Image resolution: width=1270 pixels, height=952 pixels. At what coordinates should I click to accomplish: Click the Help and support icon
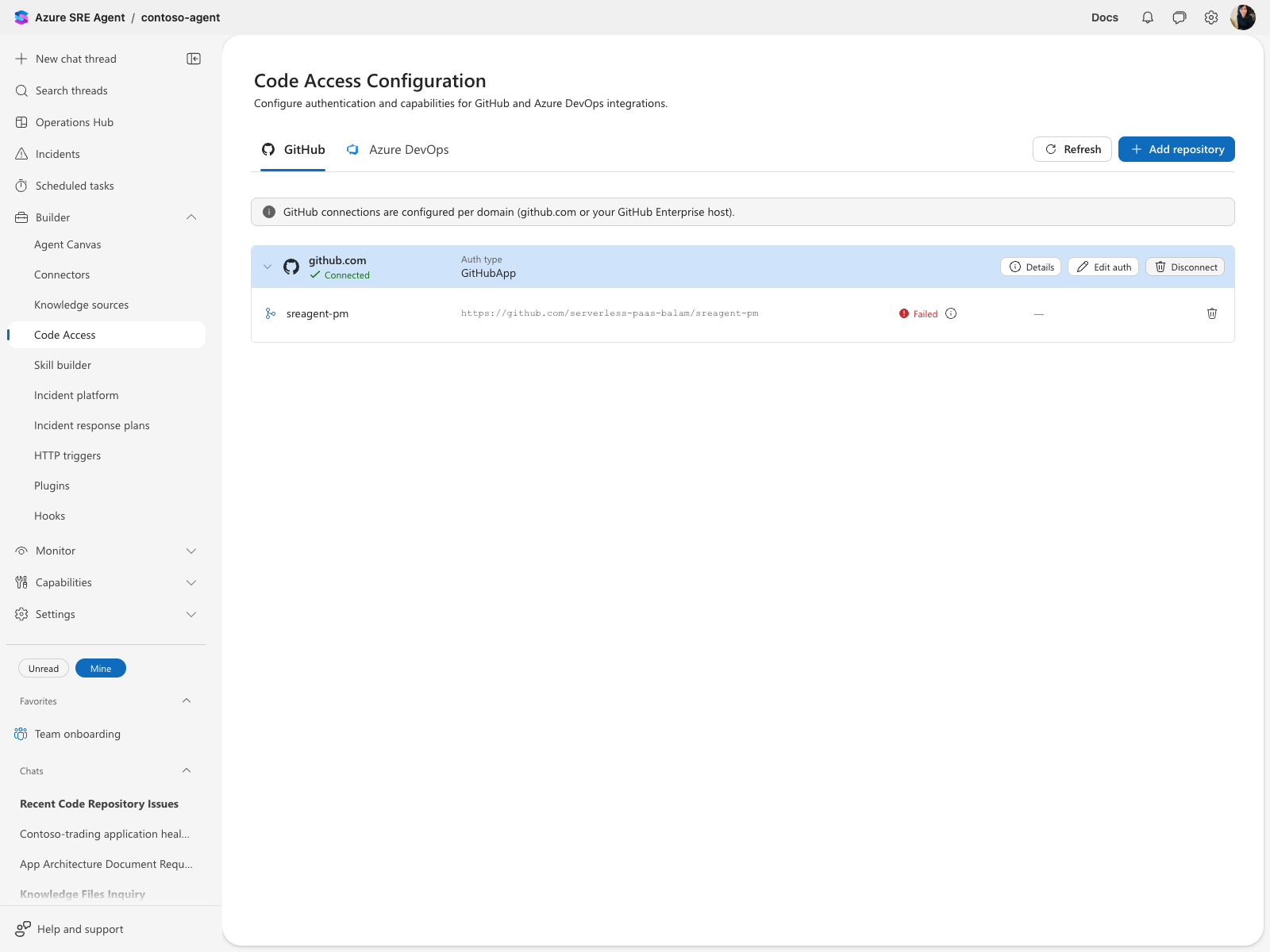pos(23,929)
